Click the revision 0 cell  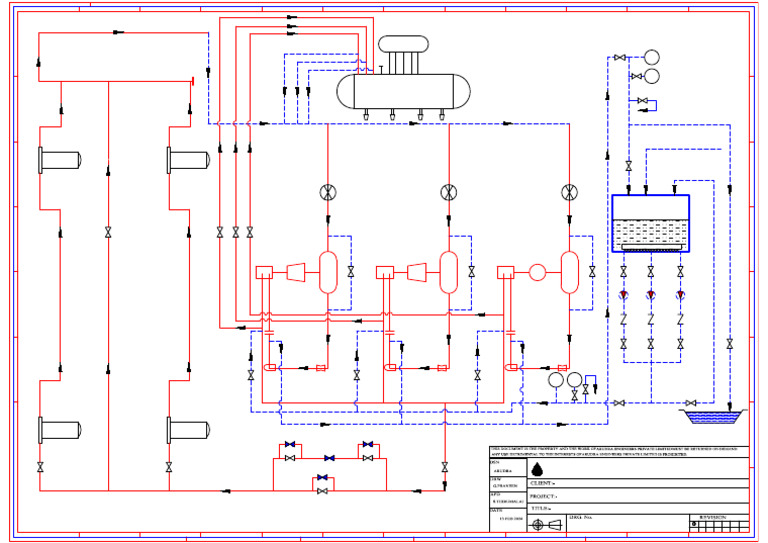pyautogui.click(x=694, y=524)
